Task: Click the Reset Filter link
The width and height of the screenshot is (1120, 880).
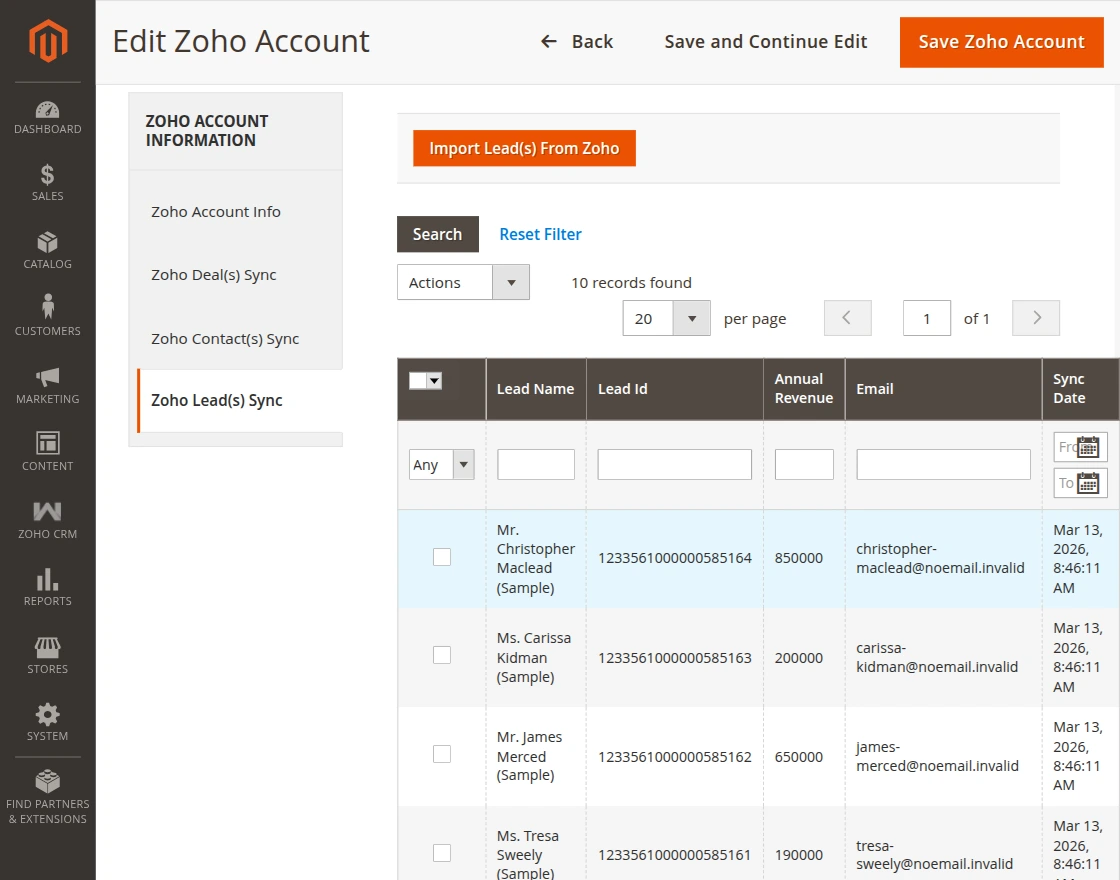Action: (x=540, y=234)
